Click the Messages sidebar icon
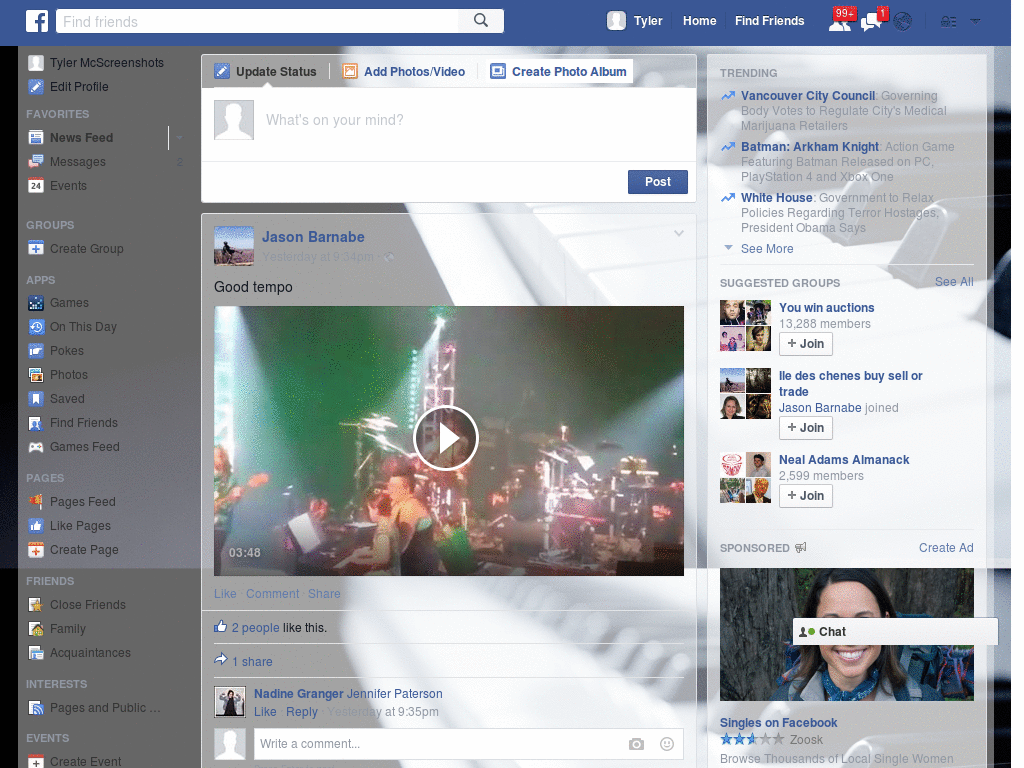The height and width of the screenshot is (768, 1024). point(36,161)
